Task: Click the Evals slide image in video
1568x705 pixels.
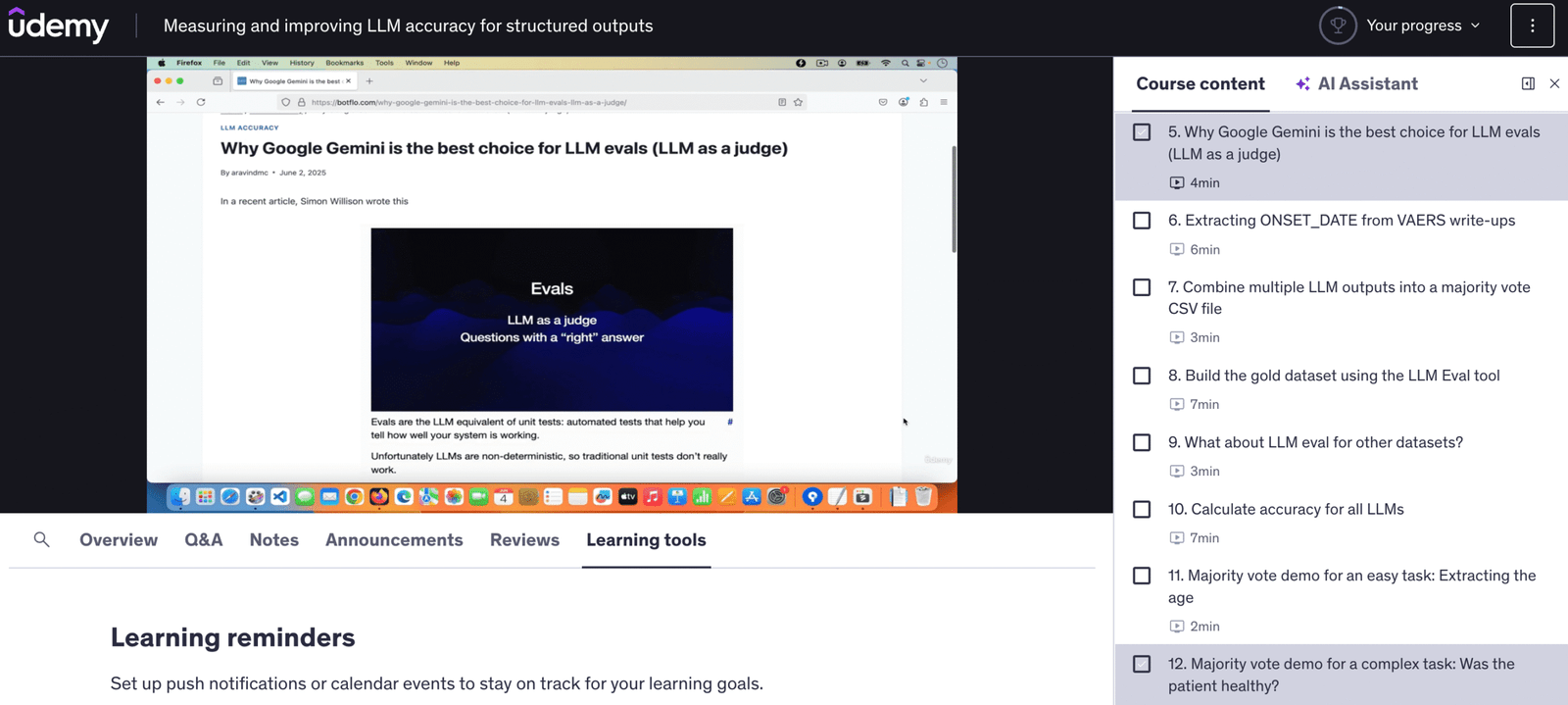Action: (x=552, y=320)
